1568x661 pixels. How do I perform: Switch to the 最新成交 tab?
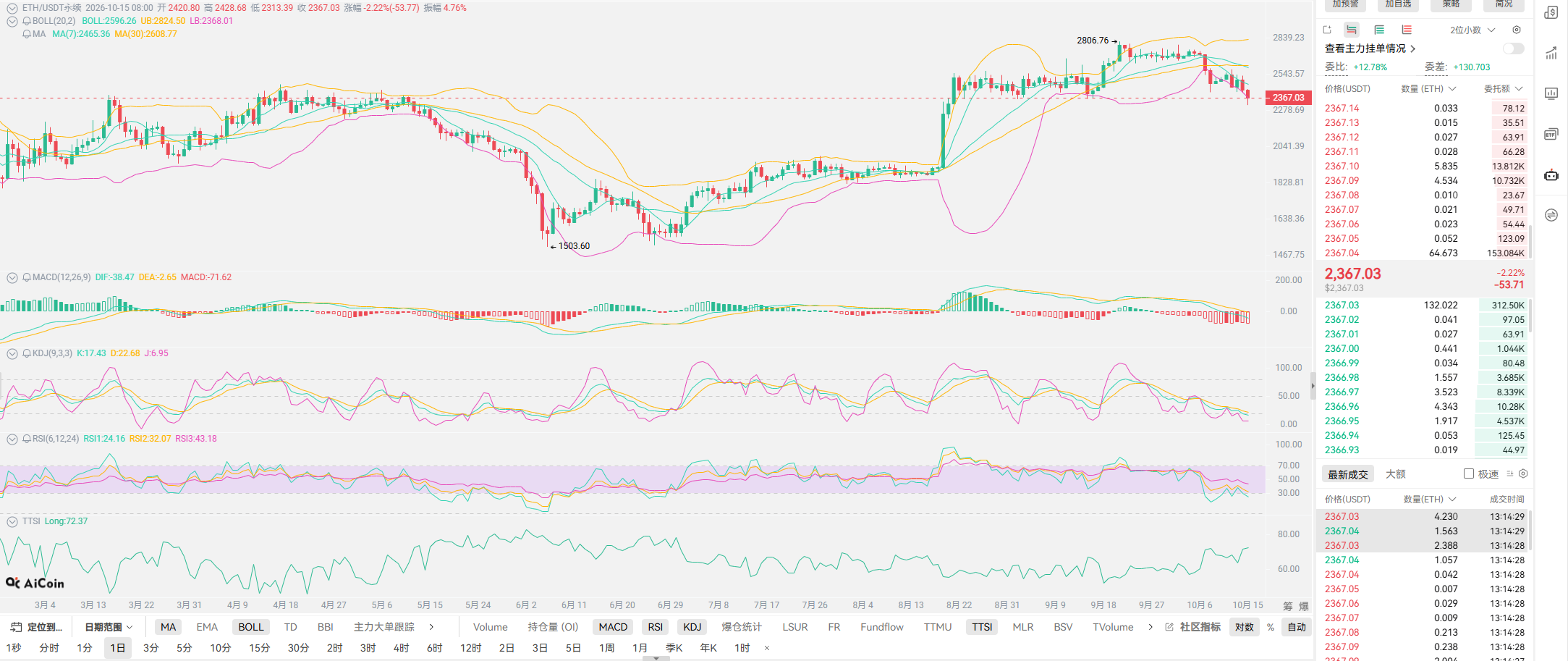[1347, 474]
